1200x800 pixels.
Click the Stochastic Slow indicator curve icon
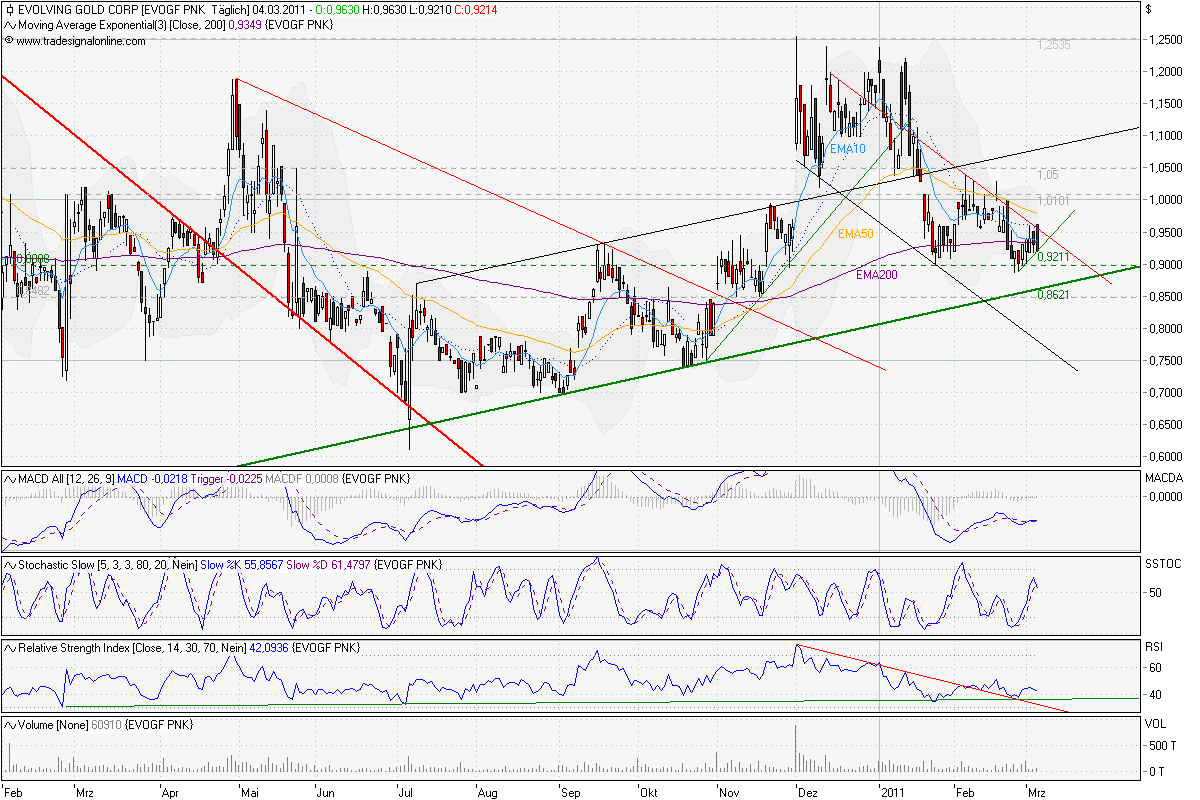(x=9, y=564)
